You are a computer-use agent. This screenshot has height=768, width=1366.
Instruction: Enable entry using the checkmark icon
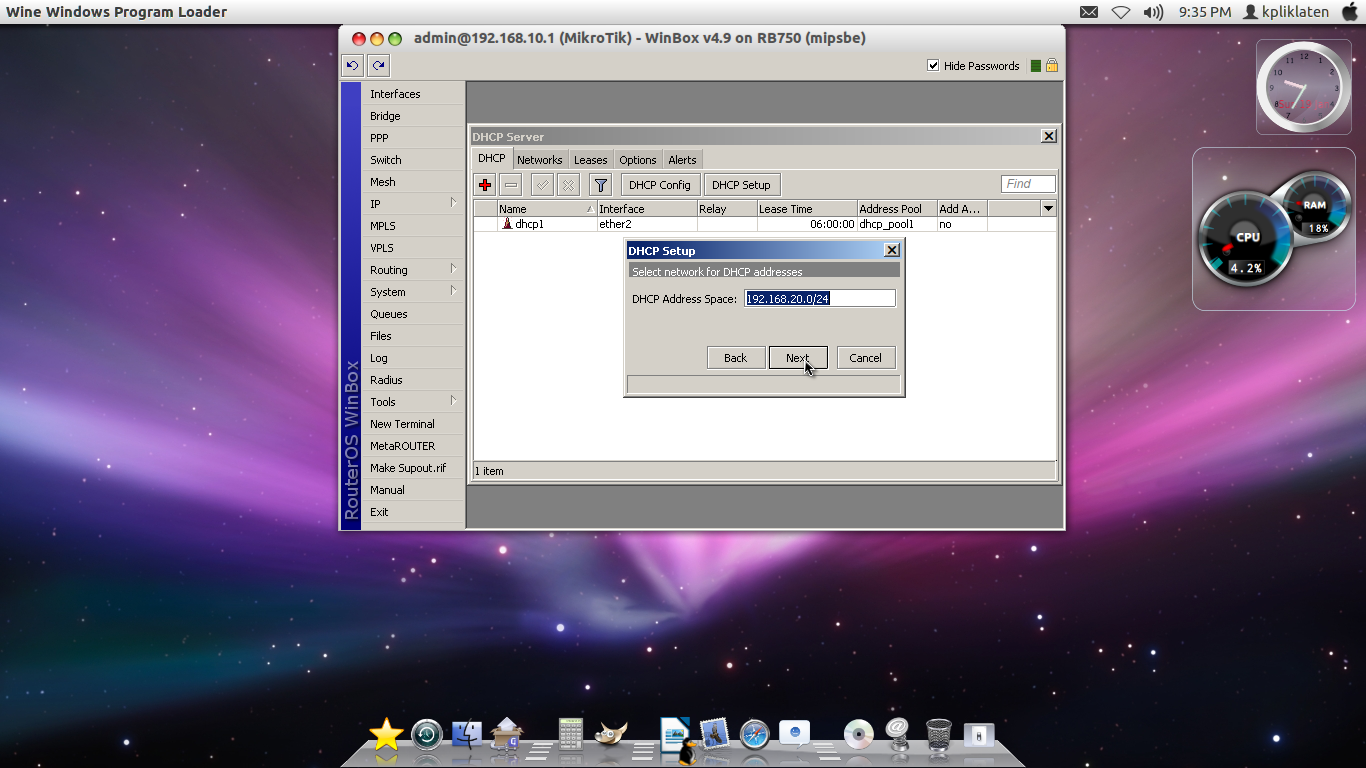point(542,185)
